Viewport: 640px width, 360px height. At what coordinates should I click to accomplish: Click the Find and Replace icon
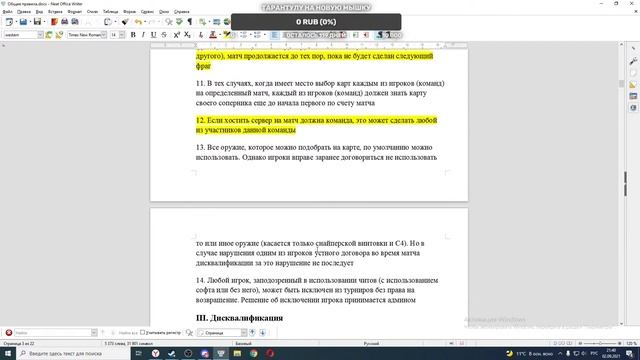click(x=169, y=22)
